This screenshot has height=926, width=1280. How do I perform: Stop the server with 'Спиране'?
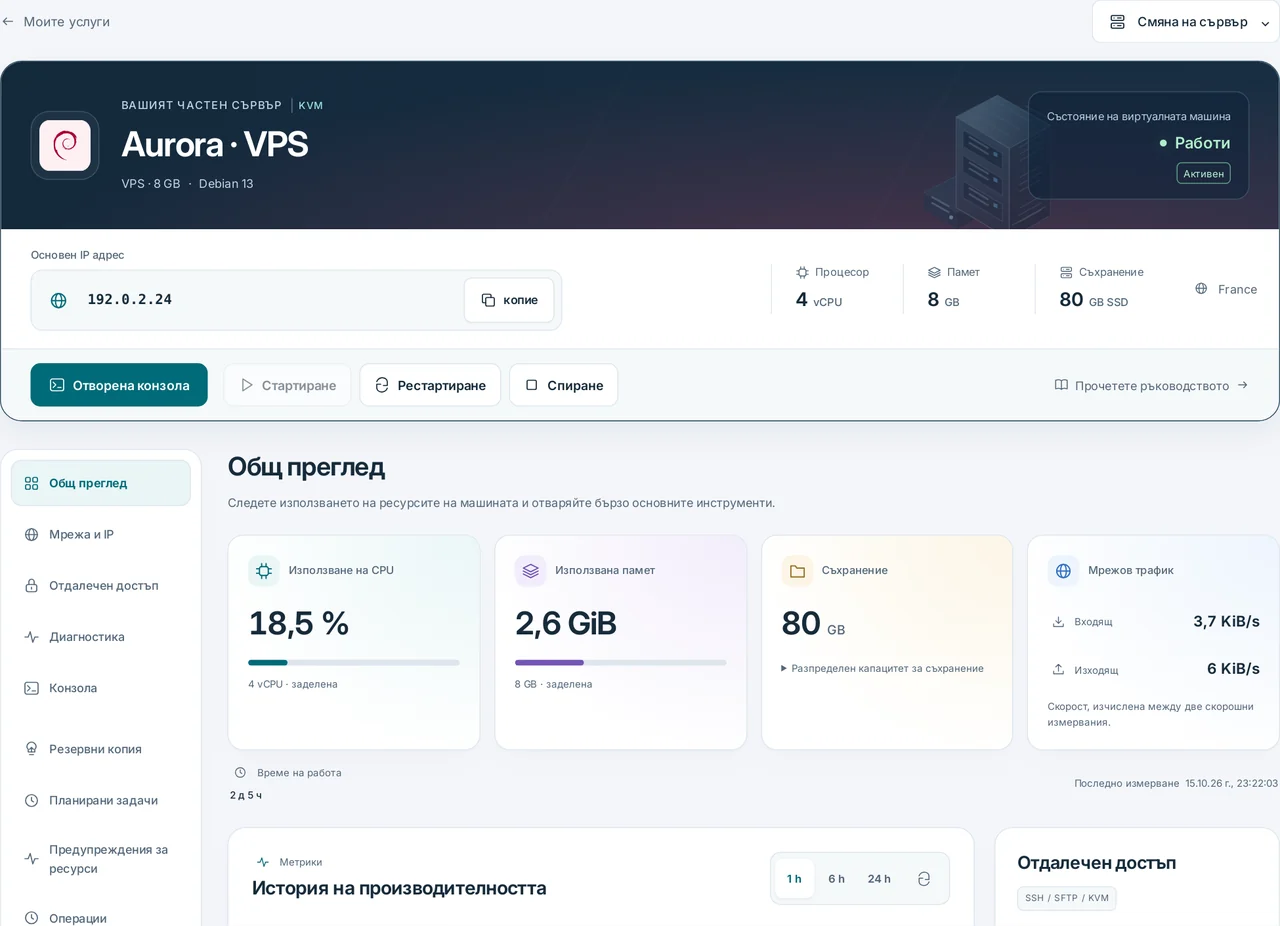[x=563, y=385]
